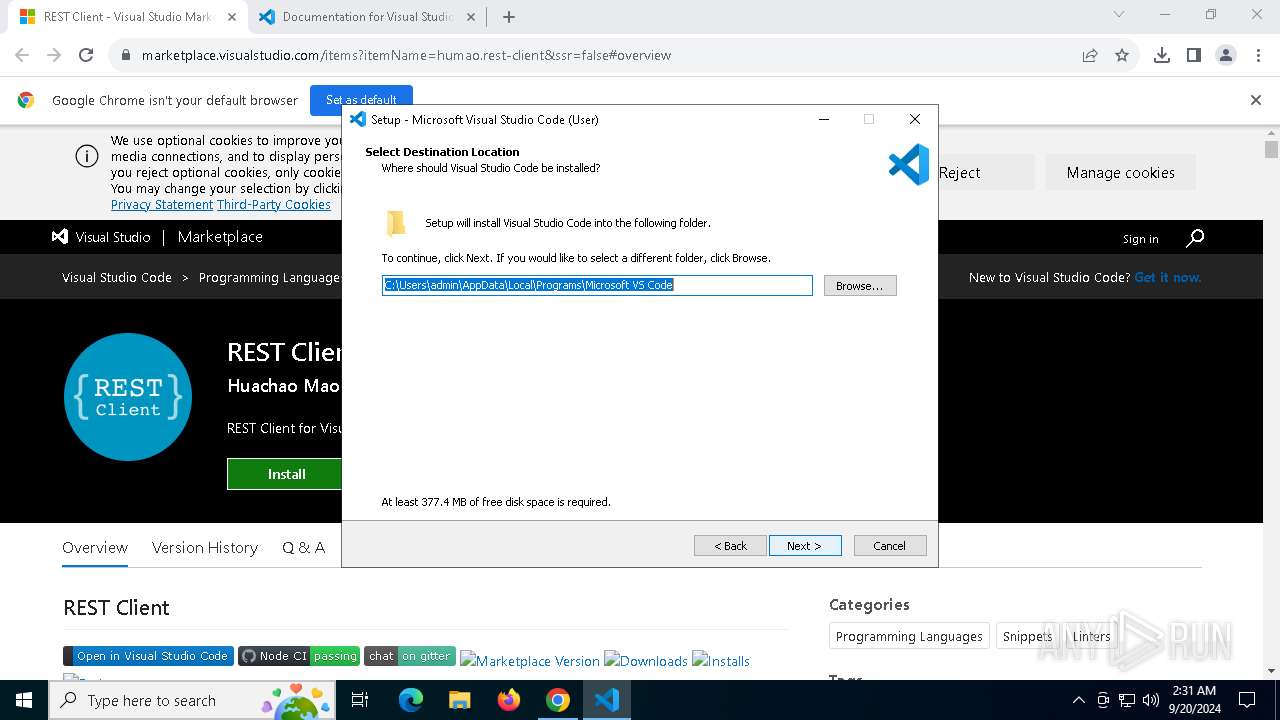Viewport: 1280px width, 720px height.
Task: Click the taskbar search box
Action: tap(193, 700)
